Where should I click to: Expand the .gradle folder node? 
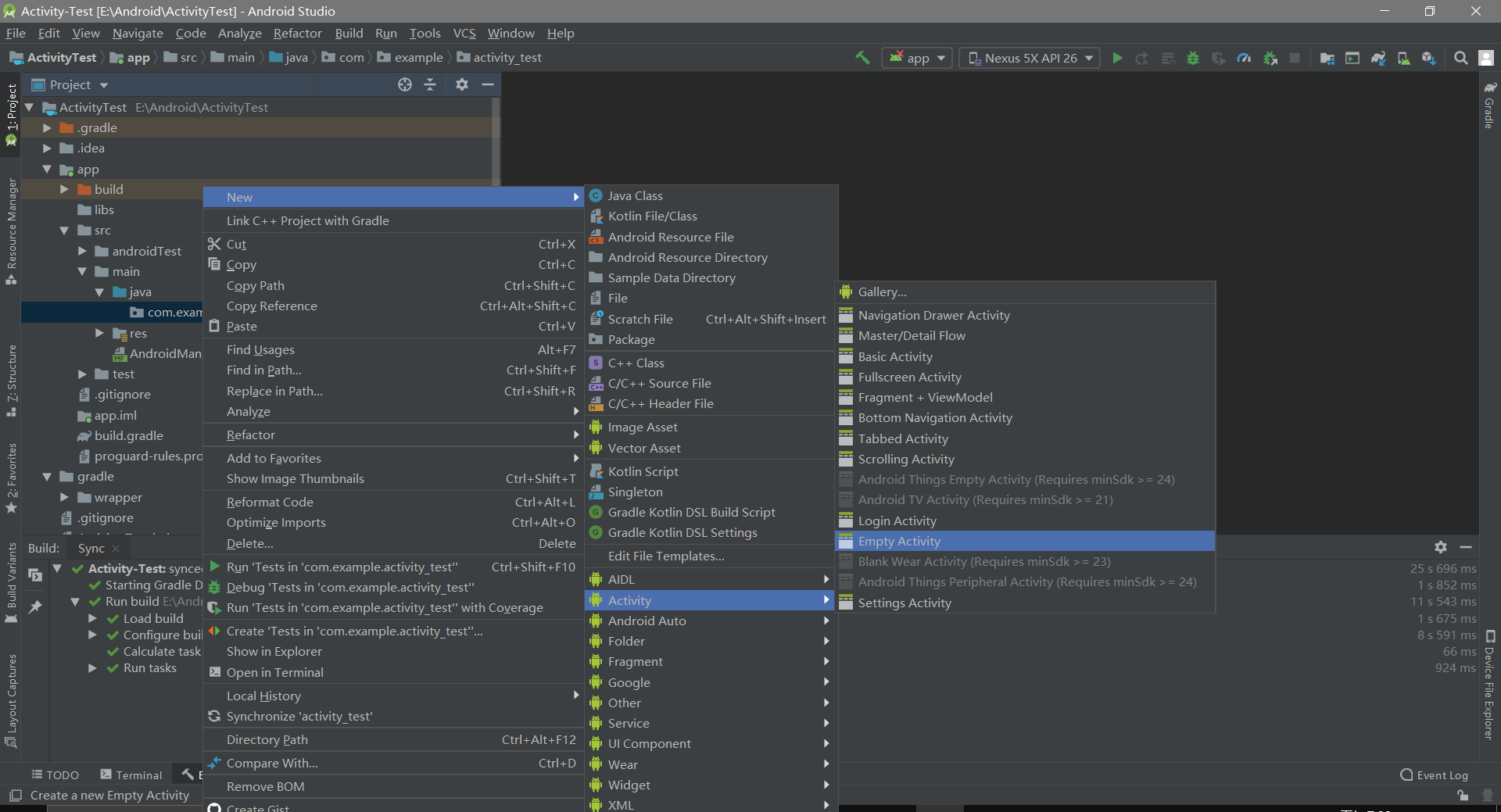coord(47,127)
